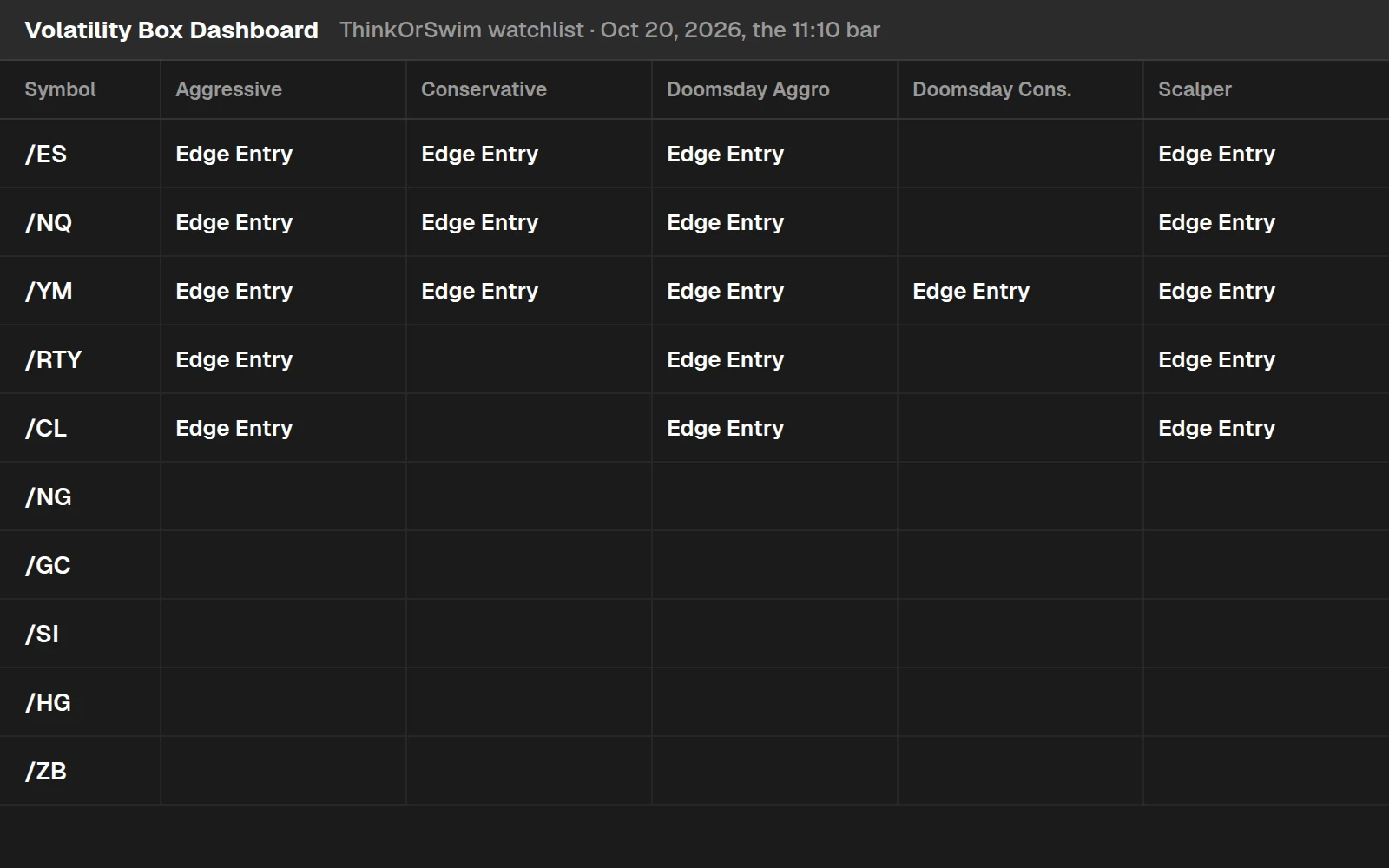Viewport: 1389px width, 868px height.
Task: Click the Scalper column header
Action: coord(1266,89)
